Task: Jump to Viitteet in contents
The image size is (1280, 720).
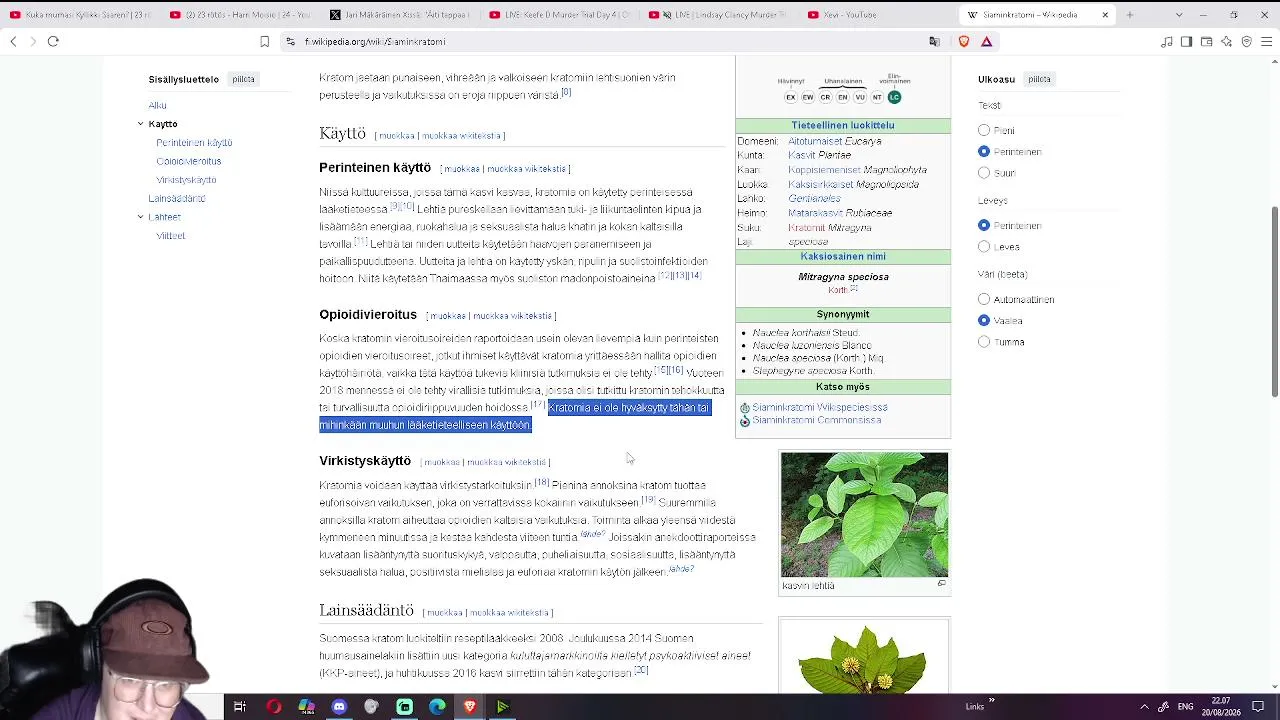Action: tap(170, 236)
